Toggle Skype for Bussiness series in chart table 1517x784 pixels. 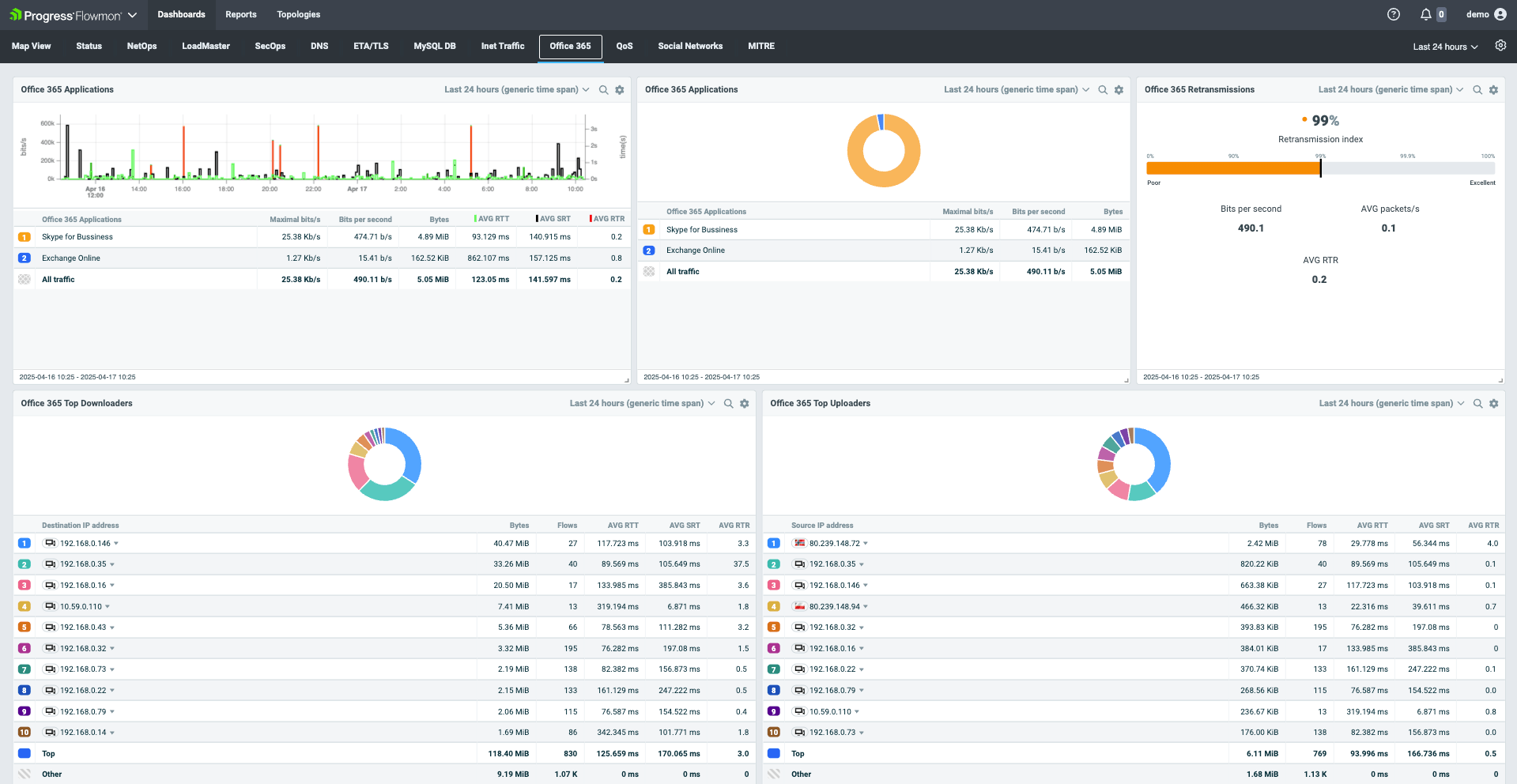(x=25, y=237)
